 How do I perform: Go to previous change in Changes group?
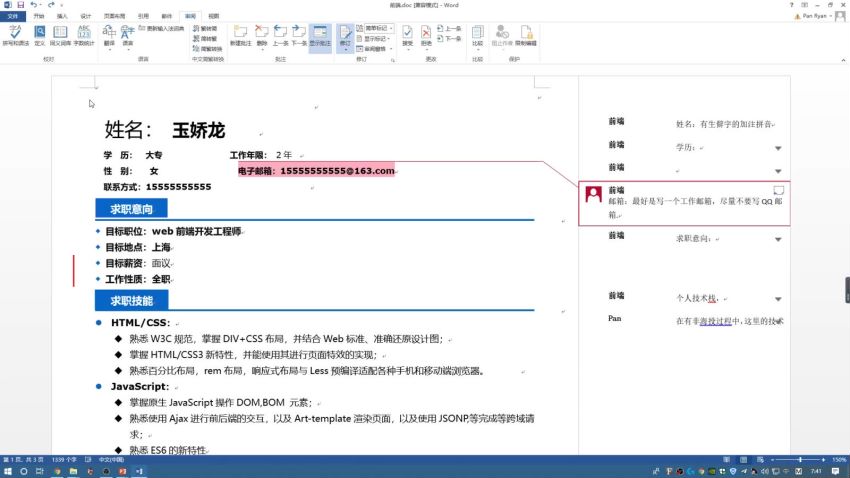[x=449, y=28]
